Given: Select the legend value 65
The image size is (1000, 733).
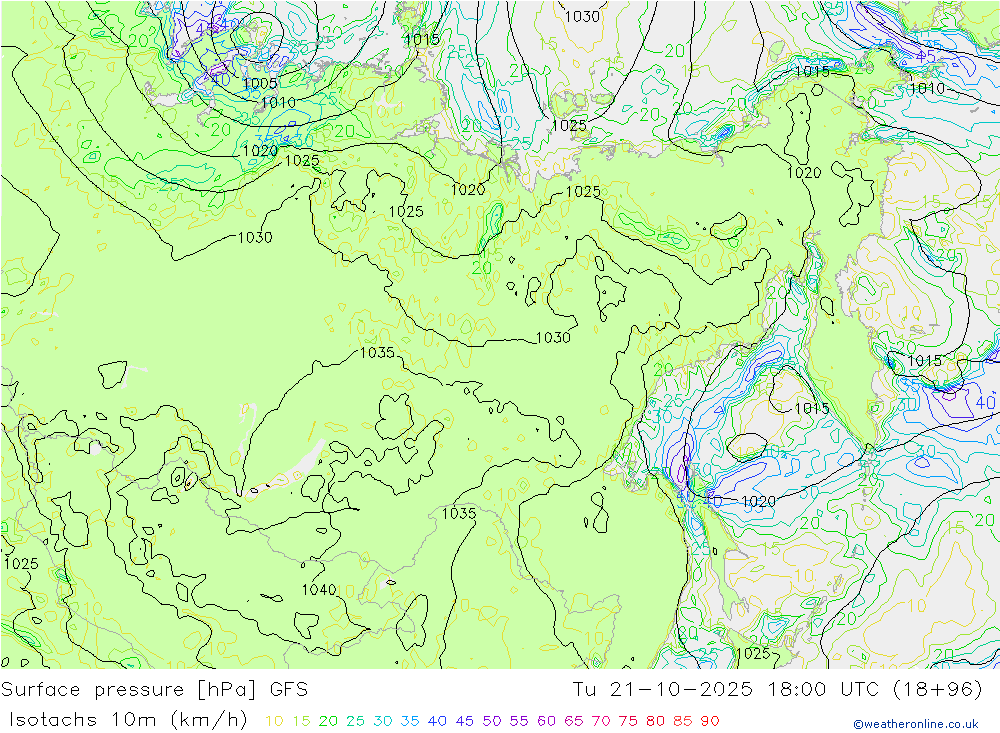Looking at the screenshot, I should [x=574, y=722].
